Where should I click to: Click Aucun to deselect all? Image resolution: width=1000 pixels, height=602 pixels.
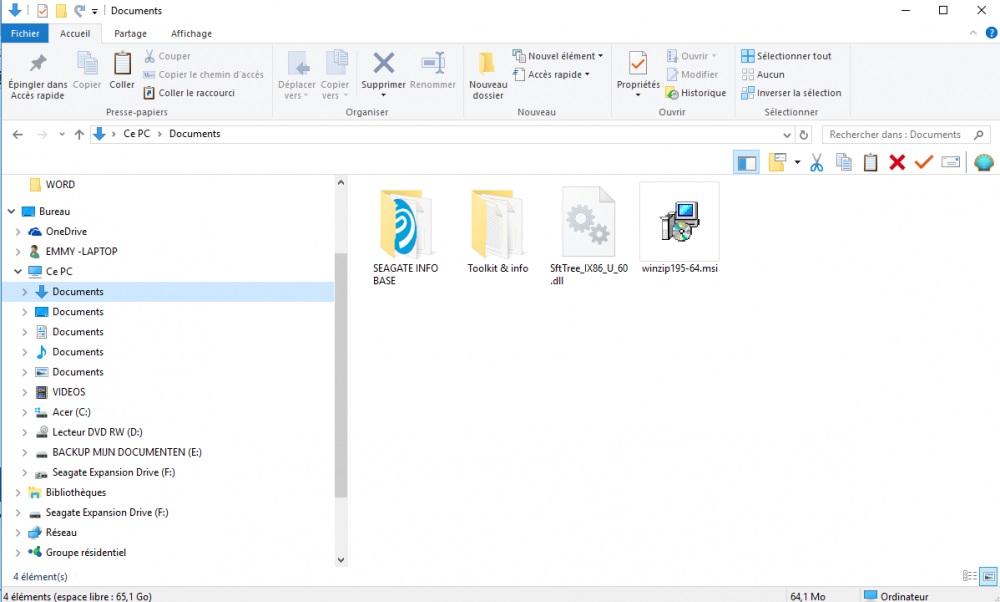click(x=763, y=75)
